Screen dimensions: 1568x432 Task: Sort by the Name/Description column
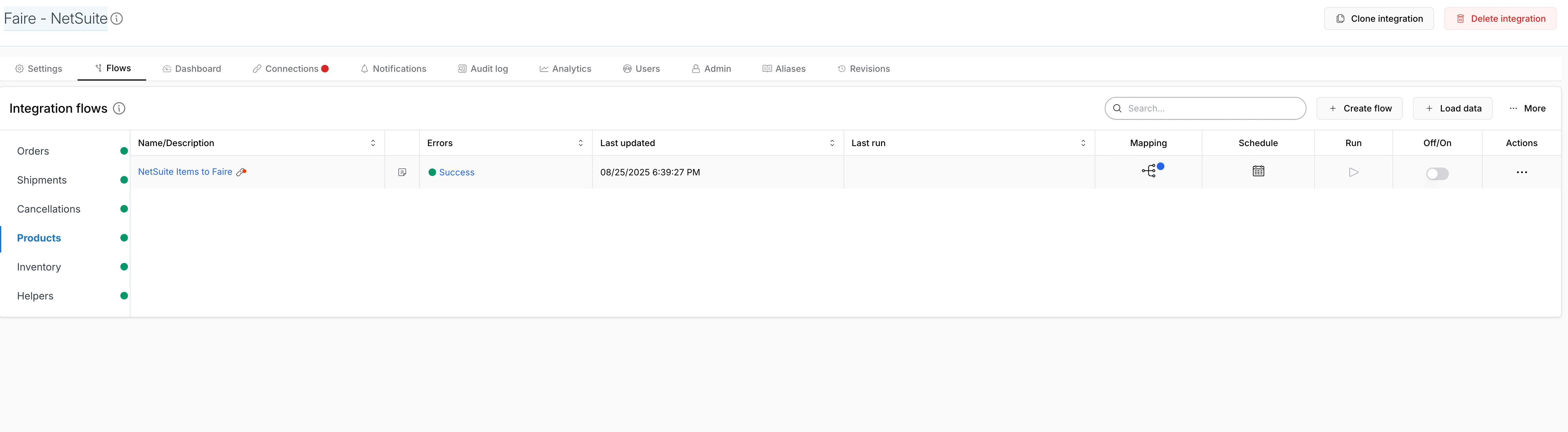coord(373,143)
